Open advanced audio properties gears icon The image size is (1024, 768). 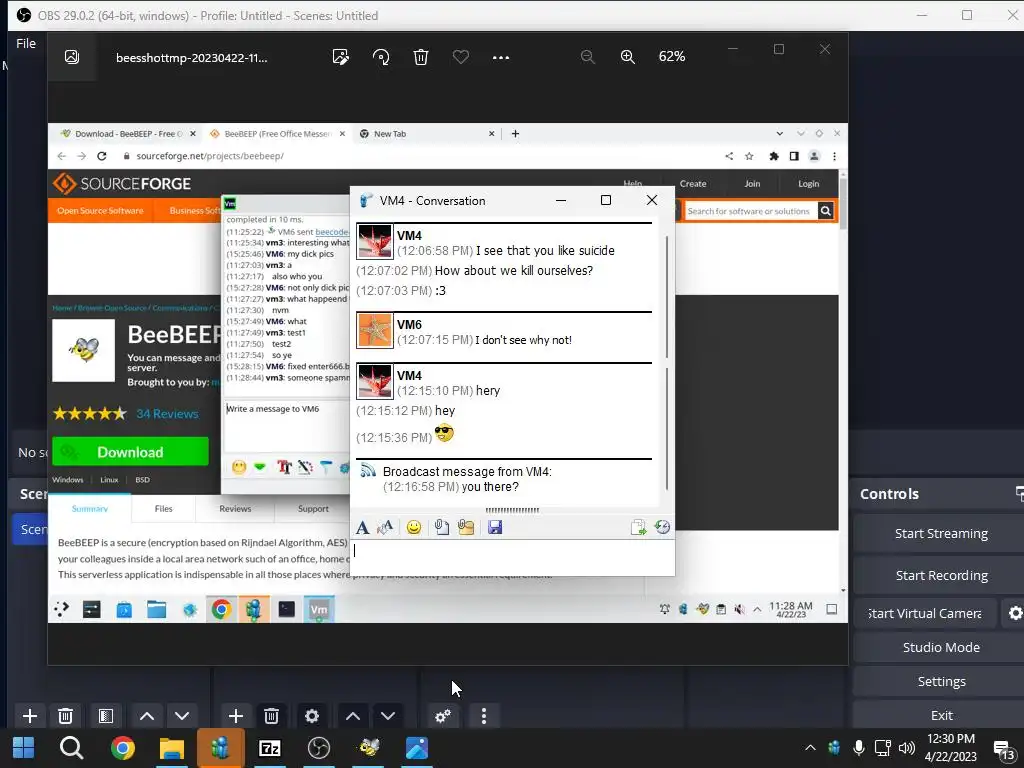(443, 716)
